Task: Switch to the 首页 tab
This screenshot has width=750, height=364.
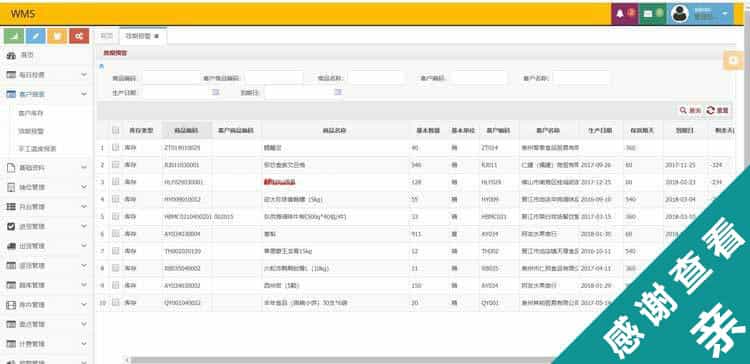Action: pyautogui.click(x=107, y=36)
